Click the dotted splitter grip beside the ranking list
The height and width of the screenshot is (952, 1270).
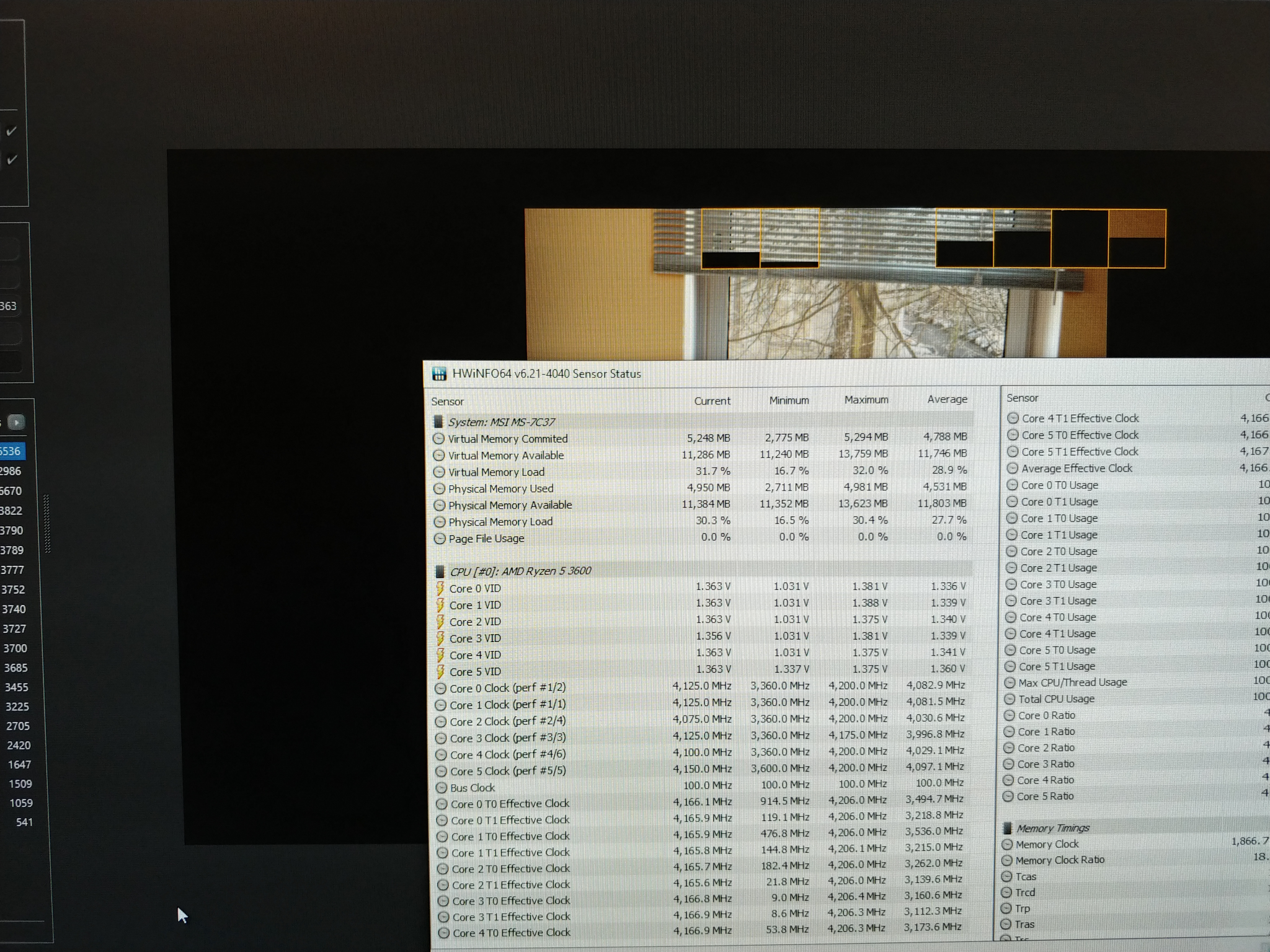pyautogui.click(x=47, y=524)
